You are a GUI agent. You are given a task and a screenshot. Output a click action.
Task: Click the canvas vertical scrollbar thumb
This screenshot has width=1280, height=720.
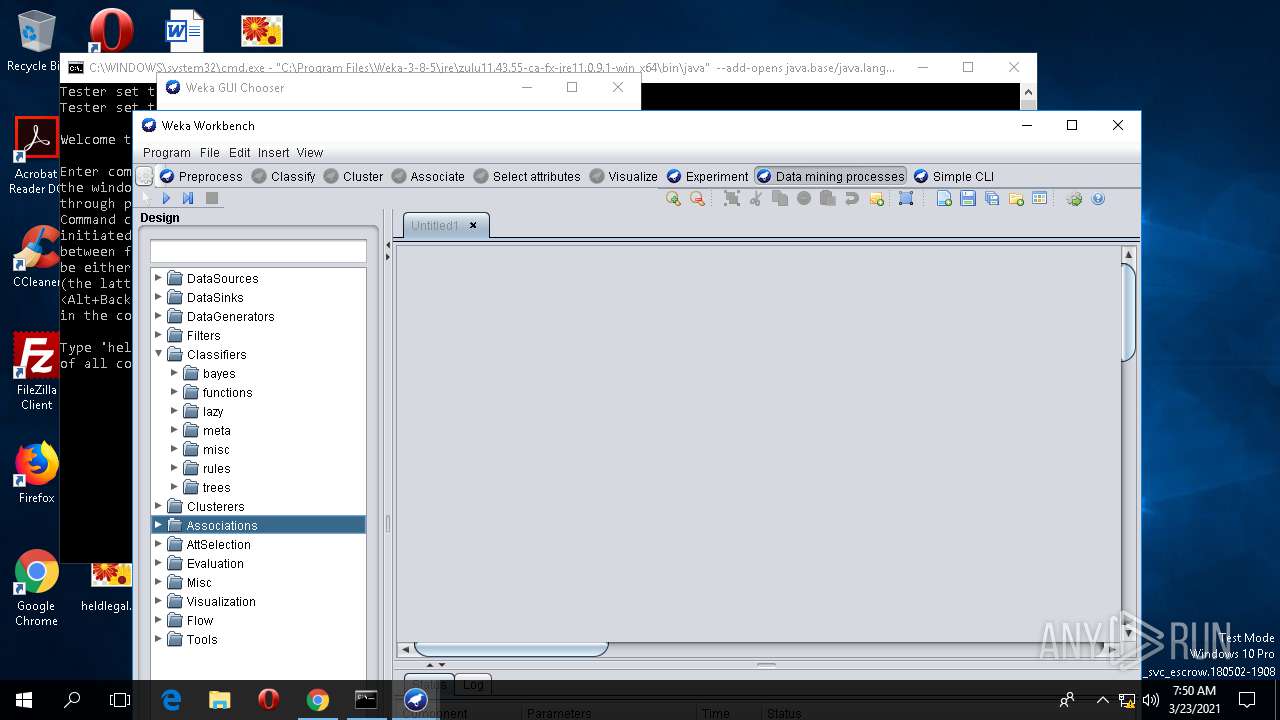pos(1128,311)
